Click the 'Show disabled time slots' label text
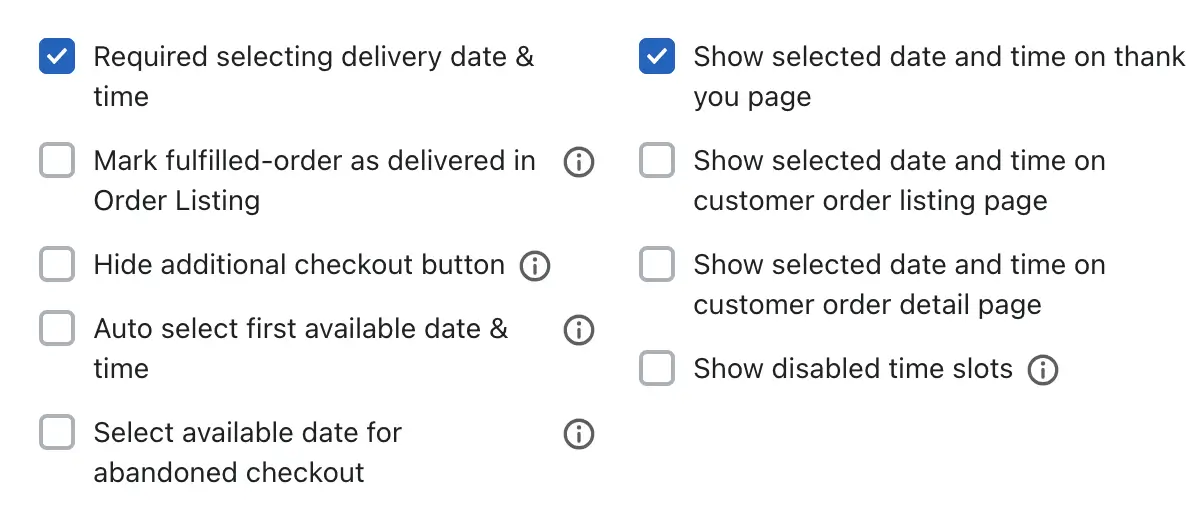The height and width of the screenshot is (522, 1204). [x=853, y=369]
